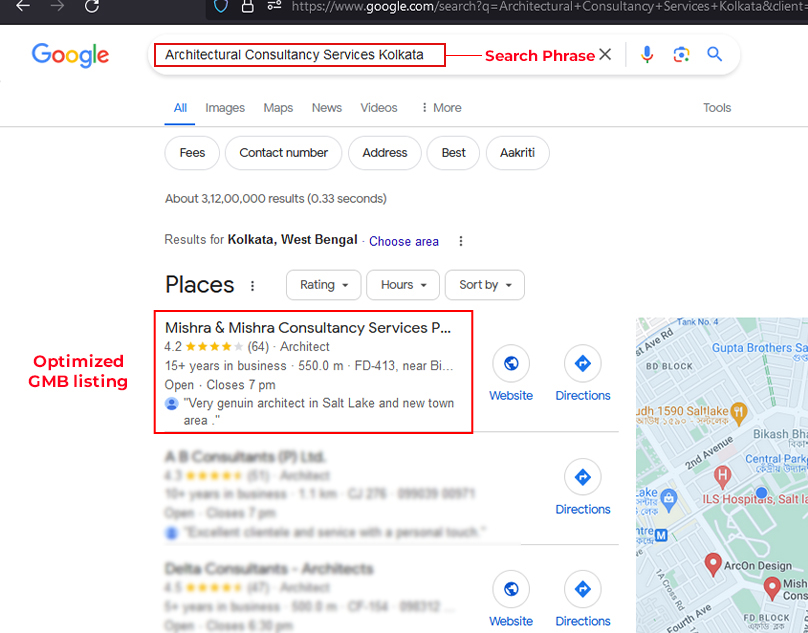This screenshot has width=808, height=633.
Task: Switch to the Images tab
Action: coord(225,108)
